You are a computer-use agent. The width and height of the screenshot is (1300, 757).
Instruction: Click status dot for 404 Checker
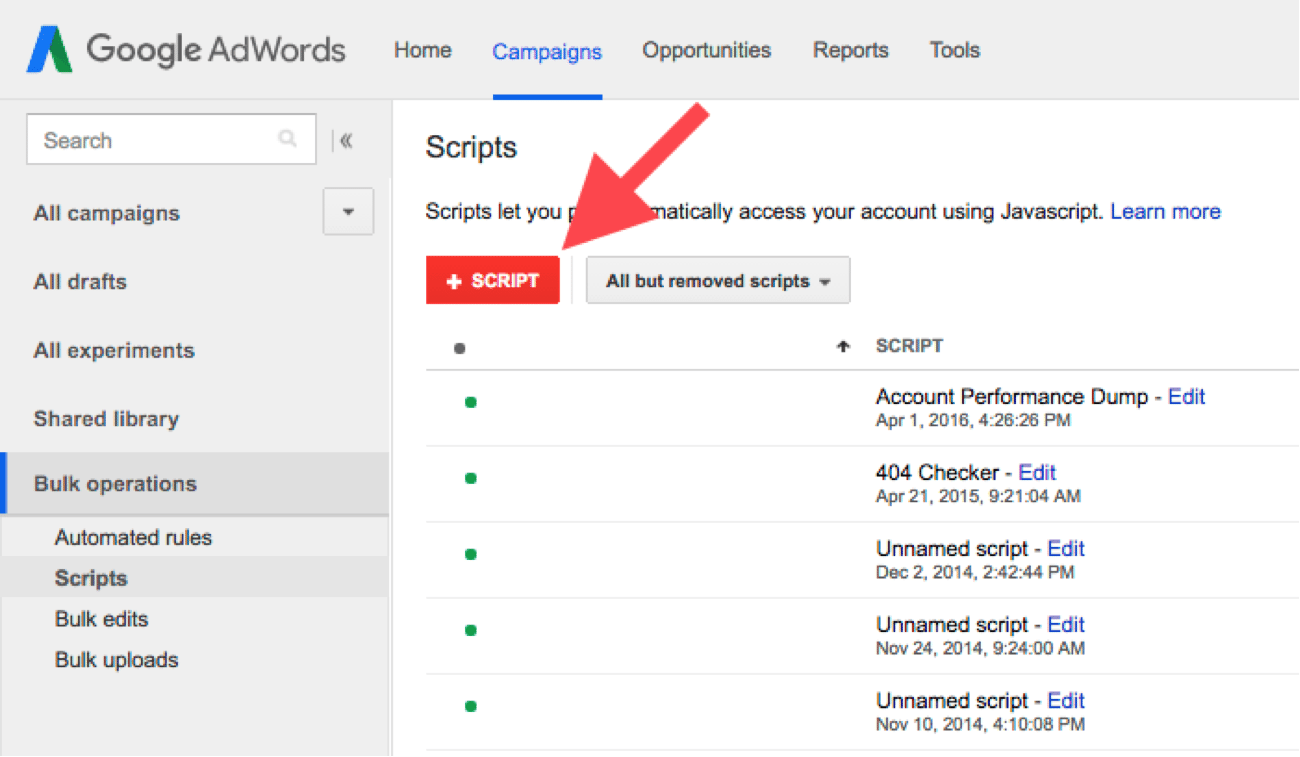[x=470, y=478]
